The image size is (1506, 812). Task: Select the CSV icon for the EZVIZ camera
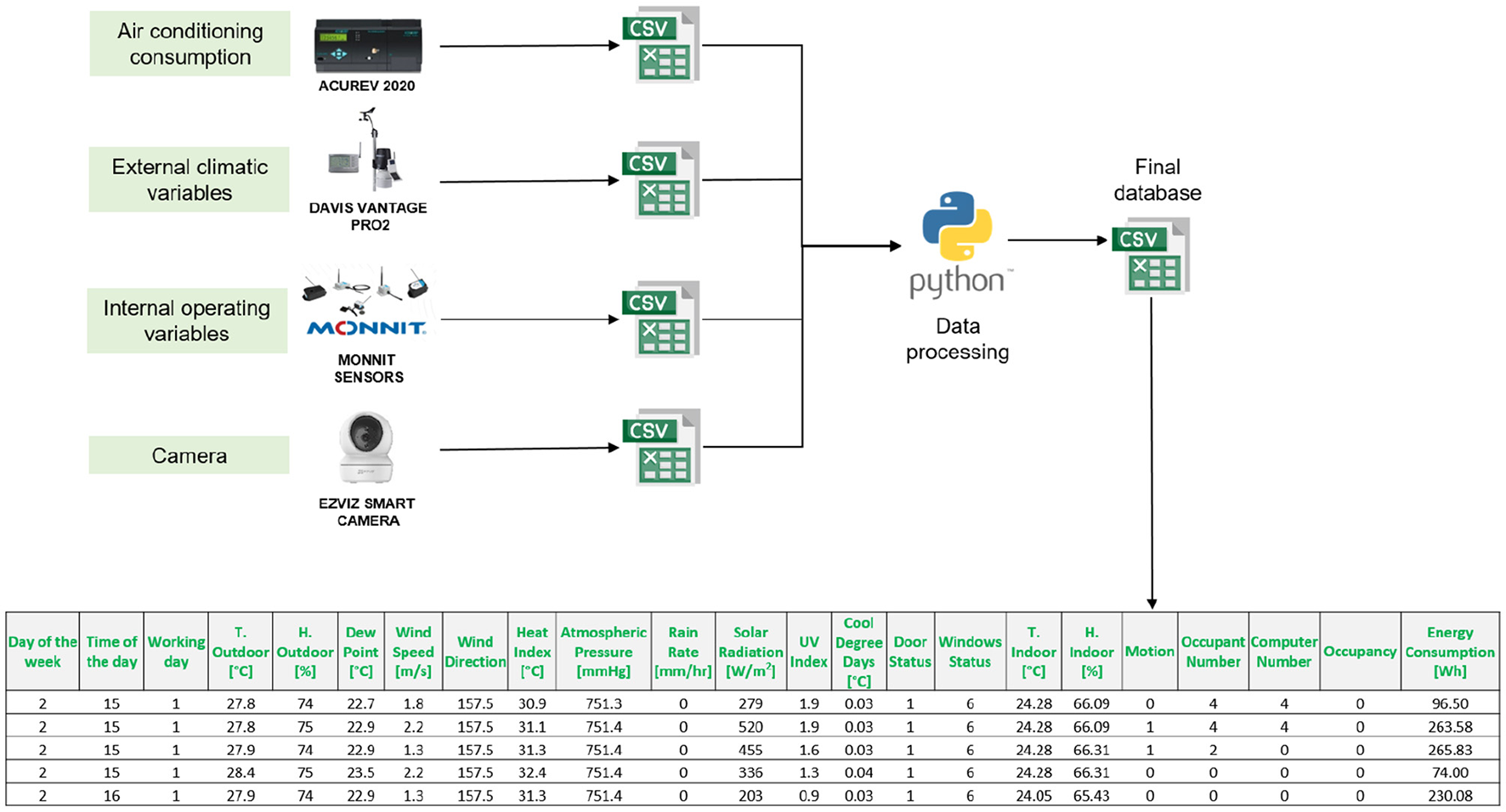click(x=662, y=448)
